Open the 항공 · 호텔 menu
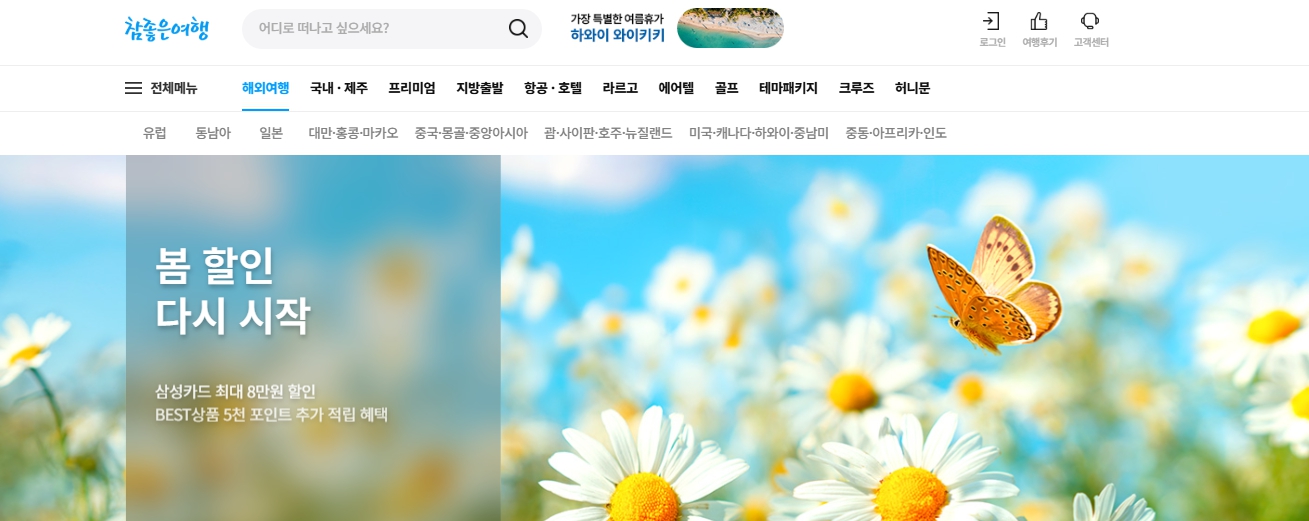Image resolution: width=1309 pixels, height=521 pixels. [x=553, y=88]
